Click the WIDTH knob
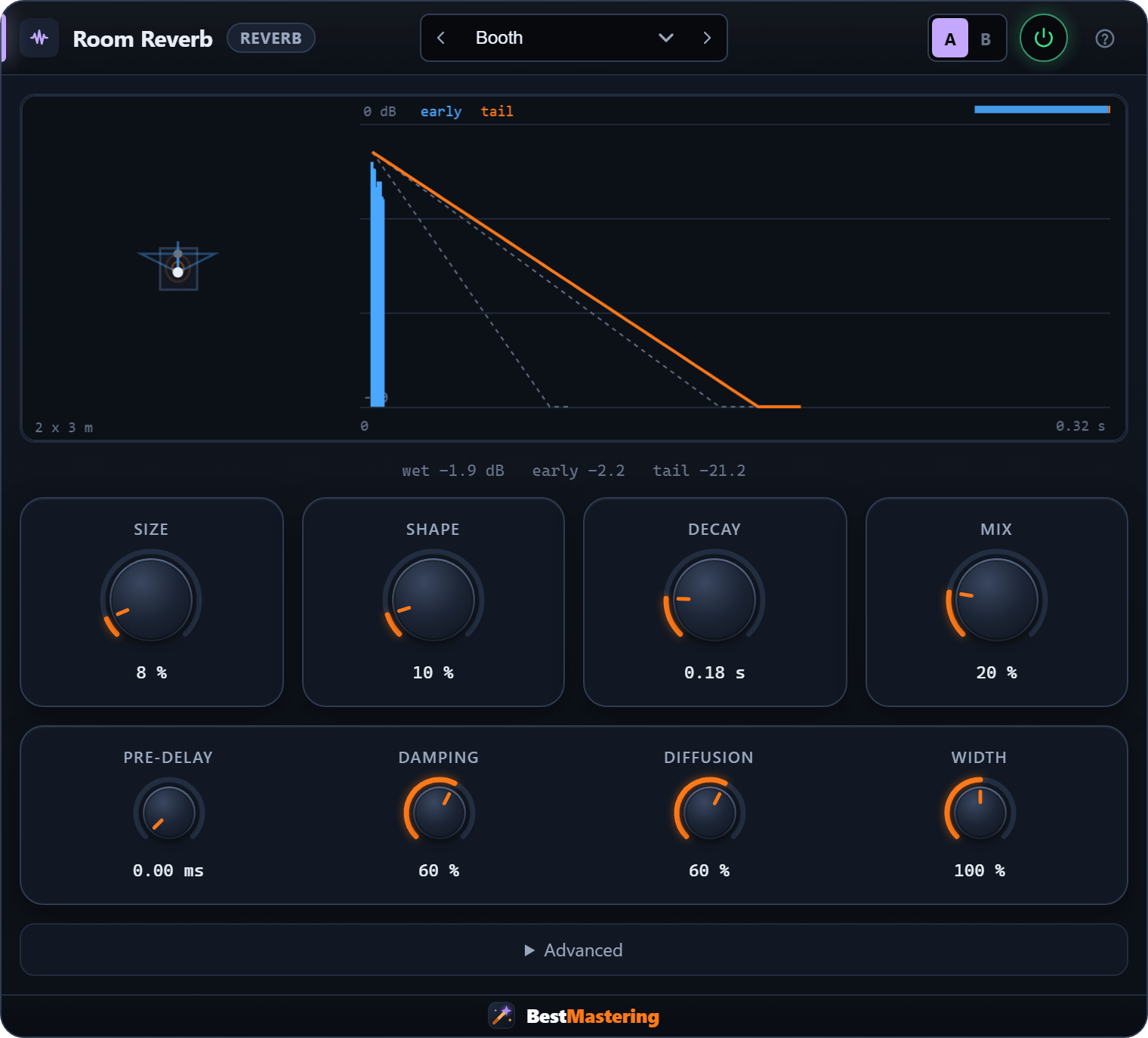Viewport: 1148px width, 1038px height. tap(980, 813)
